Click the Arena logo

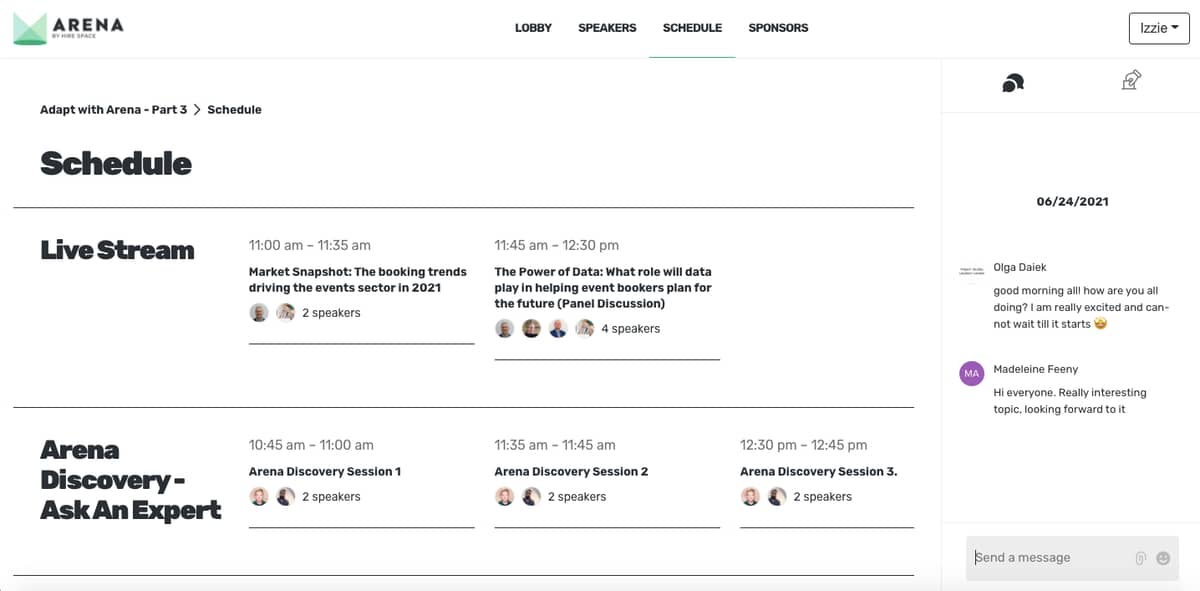(68, 28)
